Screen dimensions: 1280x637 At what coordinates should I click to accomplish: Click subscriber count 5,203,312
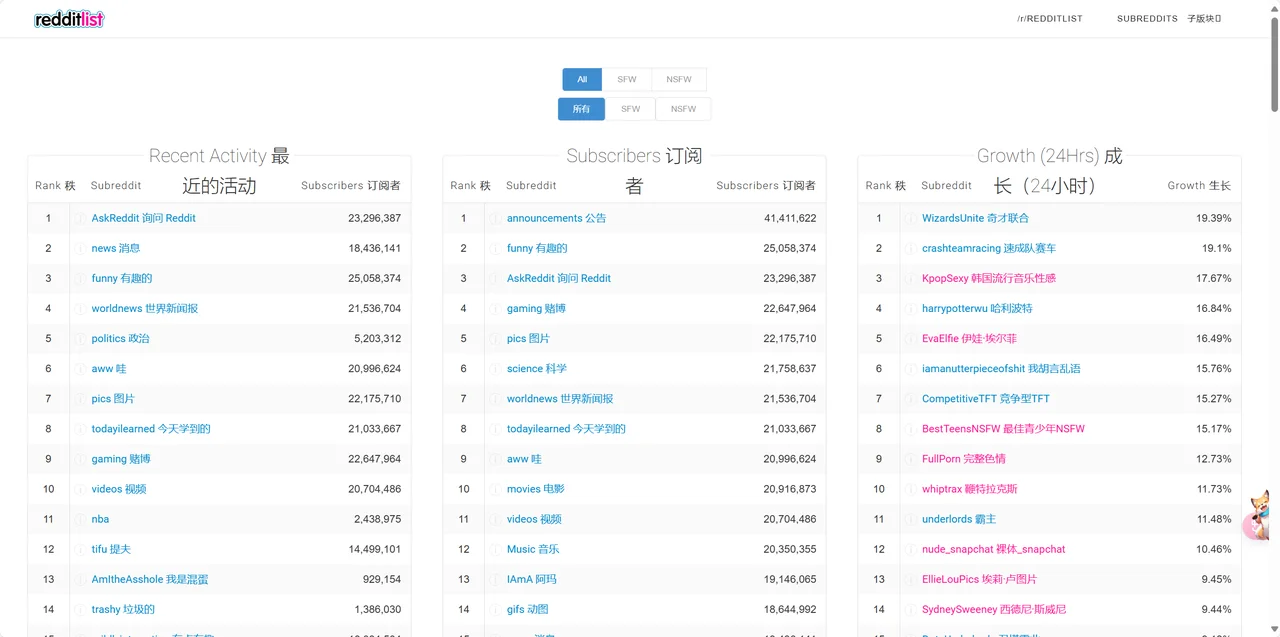(377, 338)
